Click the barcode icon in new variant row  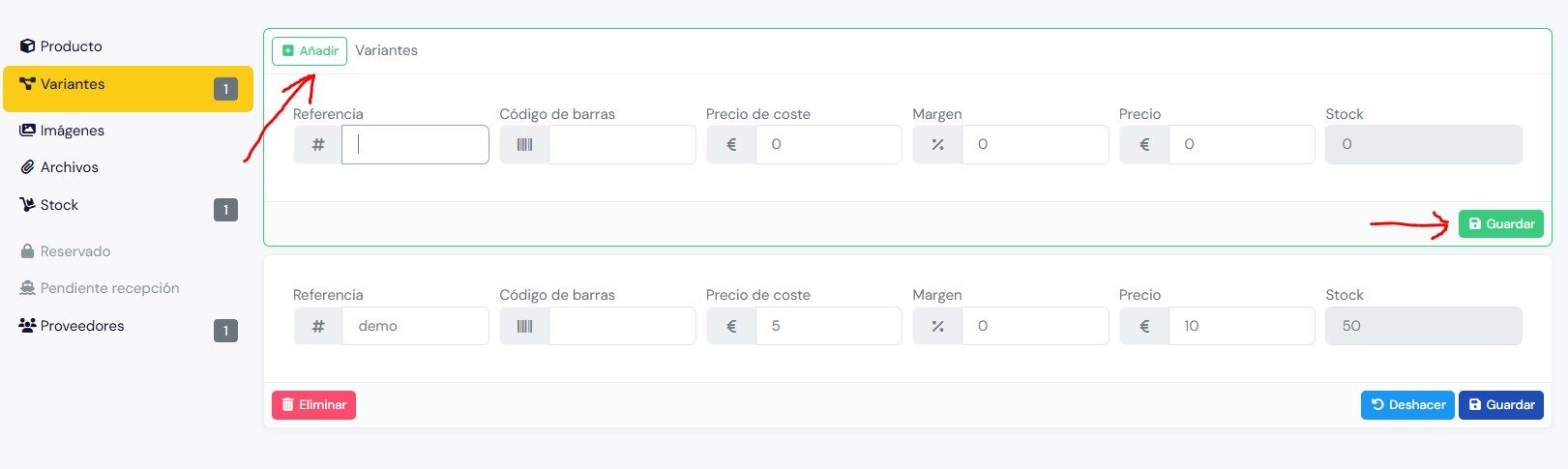tap(524, 144)
